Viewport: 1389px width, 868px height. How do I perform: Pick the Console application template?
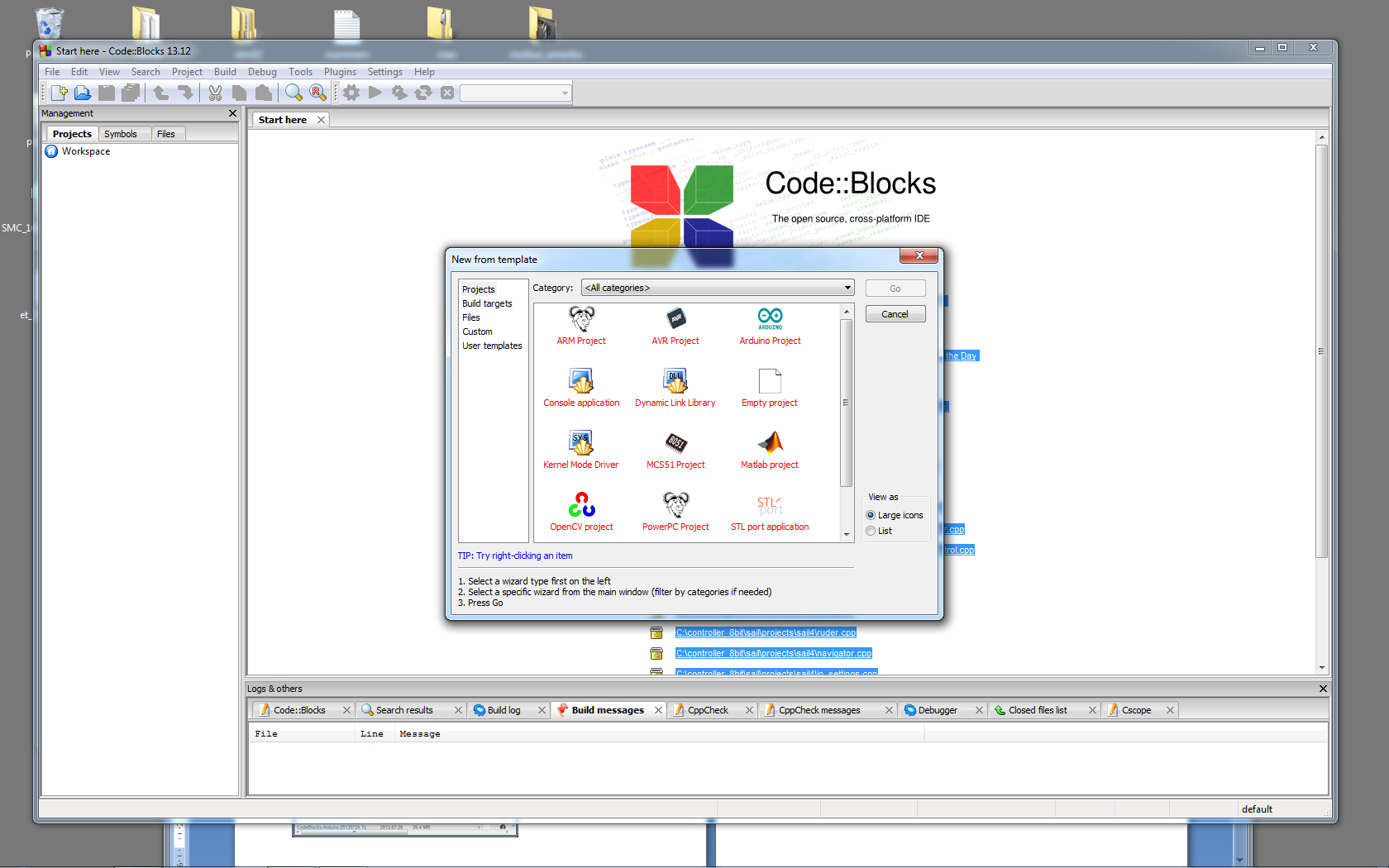[x=581, y=388]
